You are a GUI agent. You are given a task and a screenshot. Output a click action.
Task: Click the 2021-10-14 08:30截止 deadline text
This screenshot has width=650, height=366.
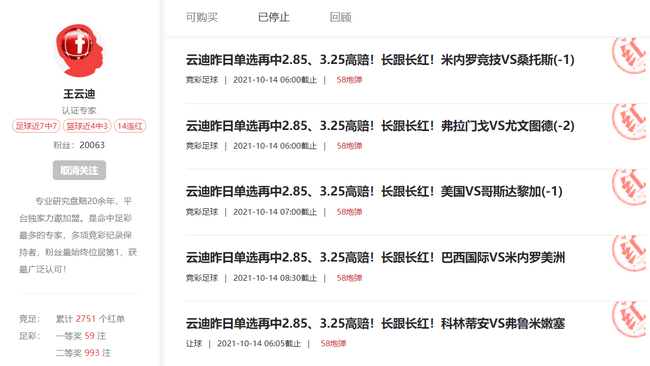(275, 278)
